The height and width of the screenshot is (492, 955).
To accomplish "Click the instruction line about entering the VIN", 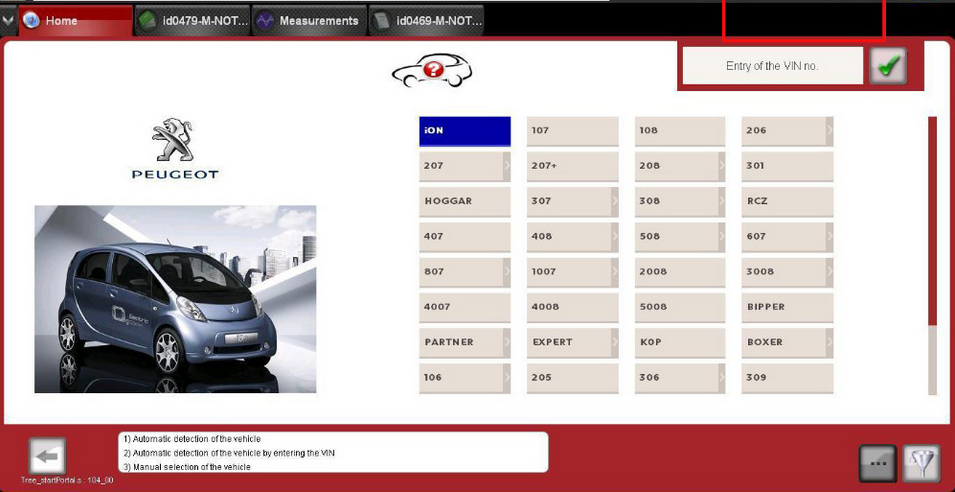I will 229,453.
